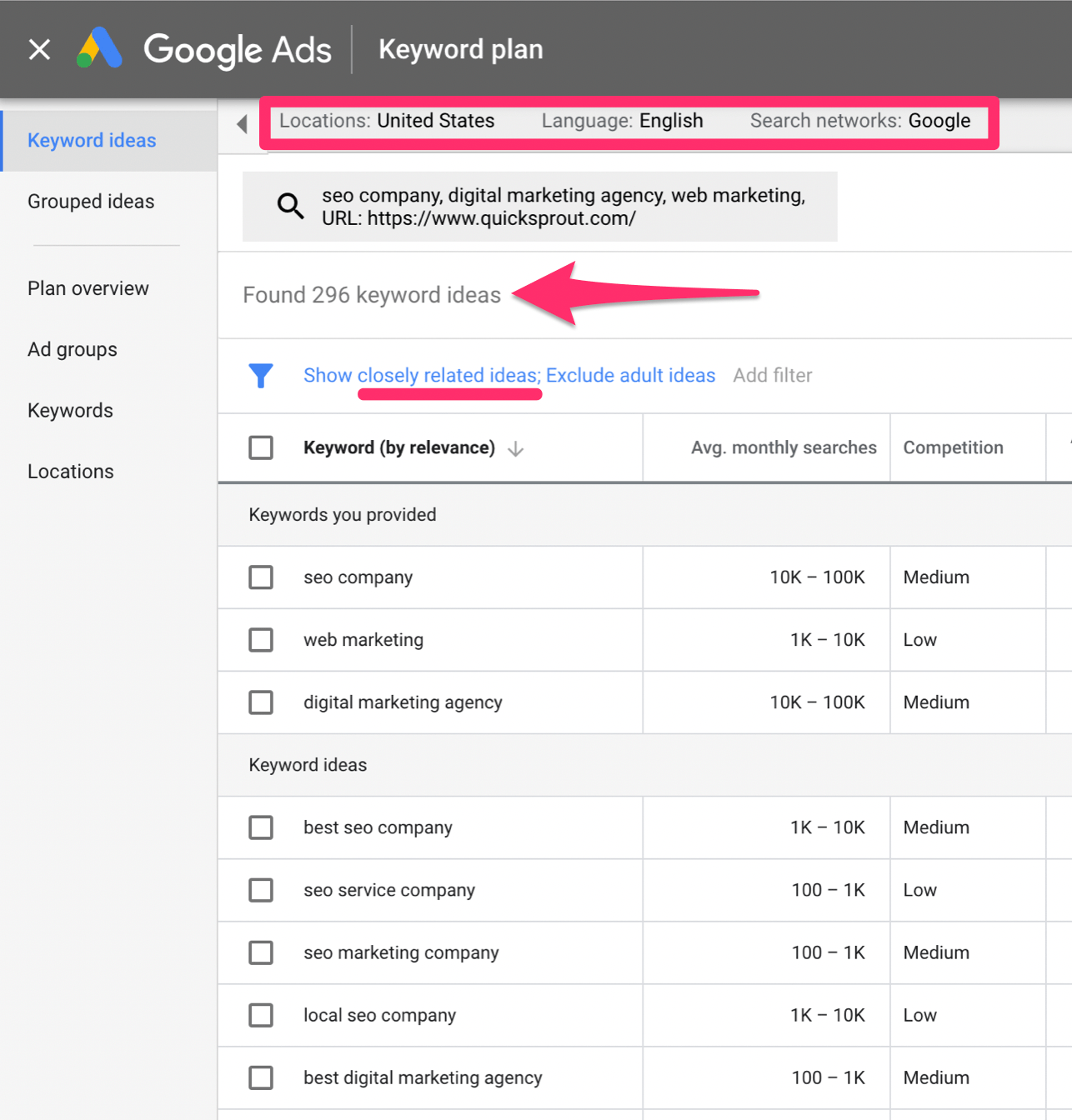The image size is (1072, 1120).
Task: Click the search magnifier icon
Action: (x=290, y=205)
